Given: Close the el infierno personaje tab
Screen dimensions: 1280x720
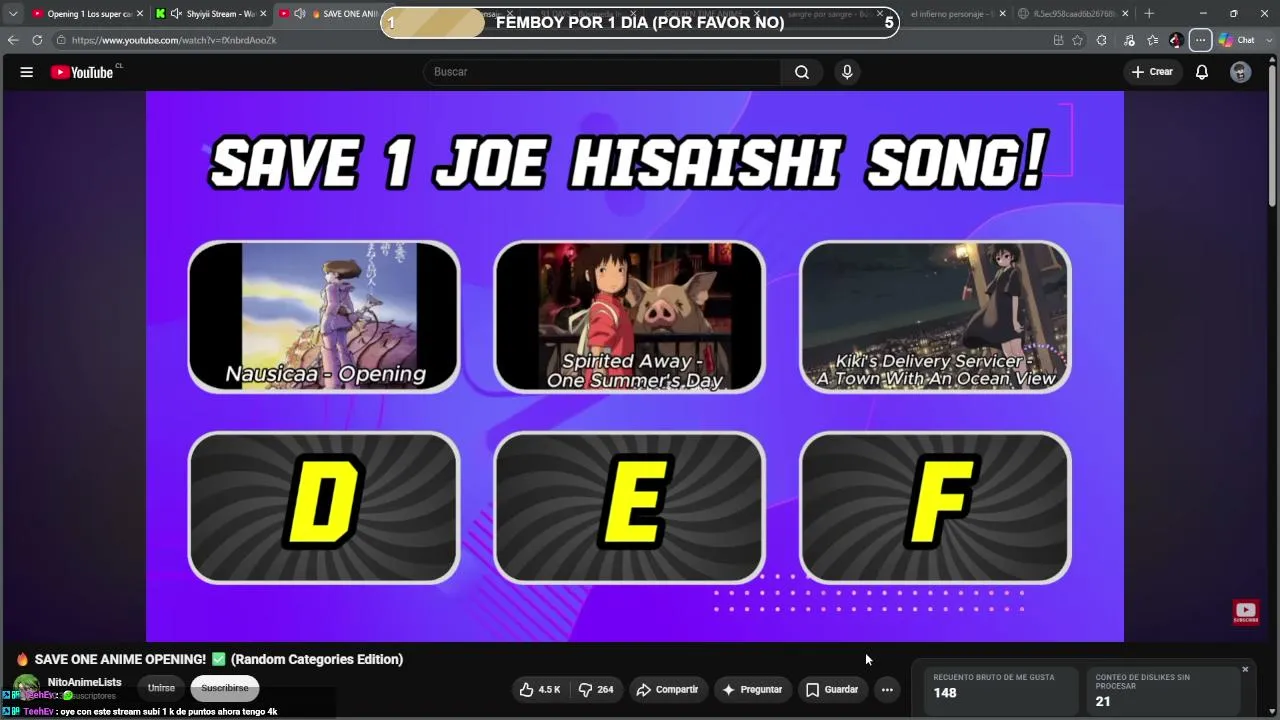Looking at the screenshot, I should [x=1001, y=14].
